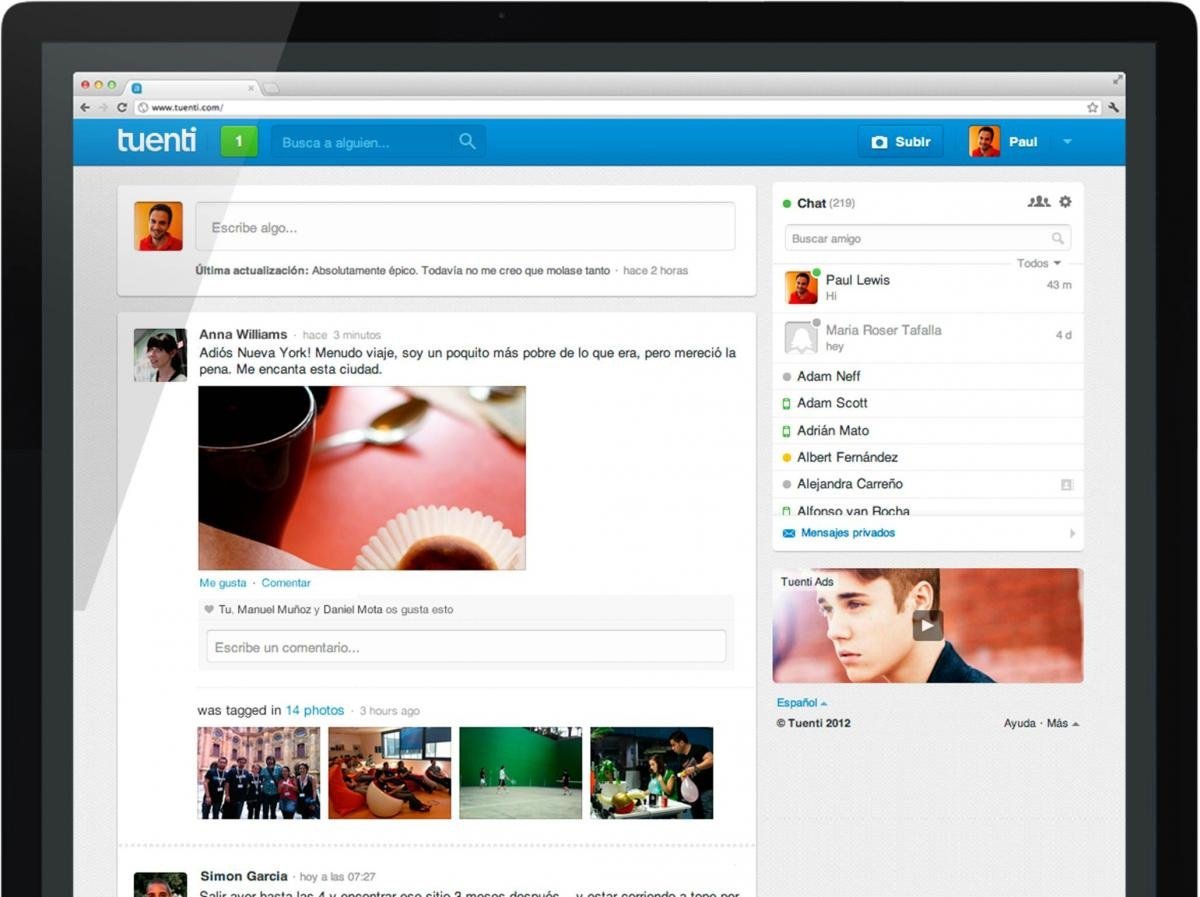Click the chat friends group icon
This screenshot has width=1200, height=897.
click(1038, 202)
